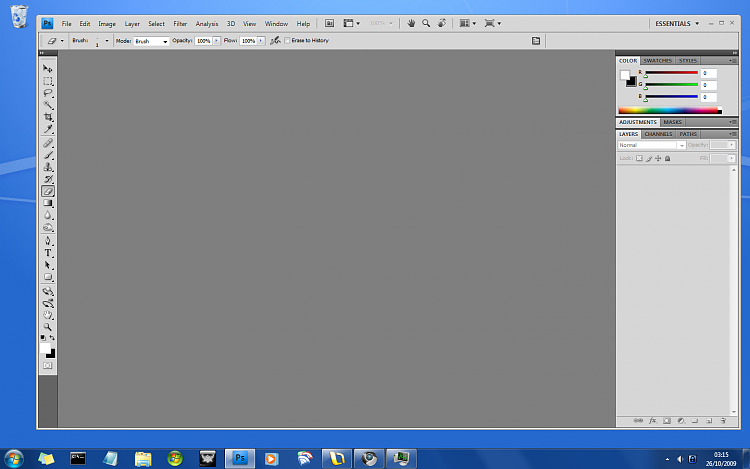Select the Hand tool in toolbox

point(47,315)
